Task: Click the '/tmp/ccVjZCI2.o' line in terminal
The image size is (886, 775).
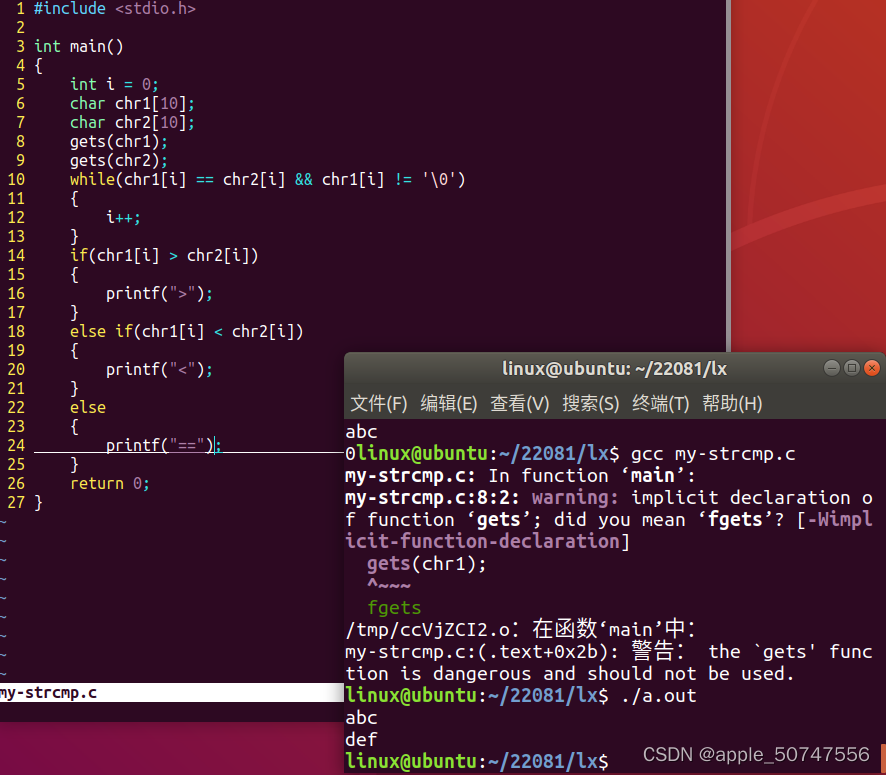Action: click(520, 629)
